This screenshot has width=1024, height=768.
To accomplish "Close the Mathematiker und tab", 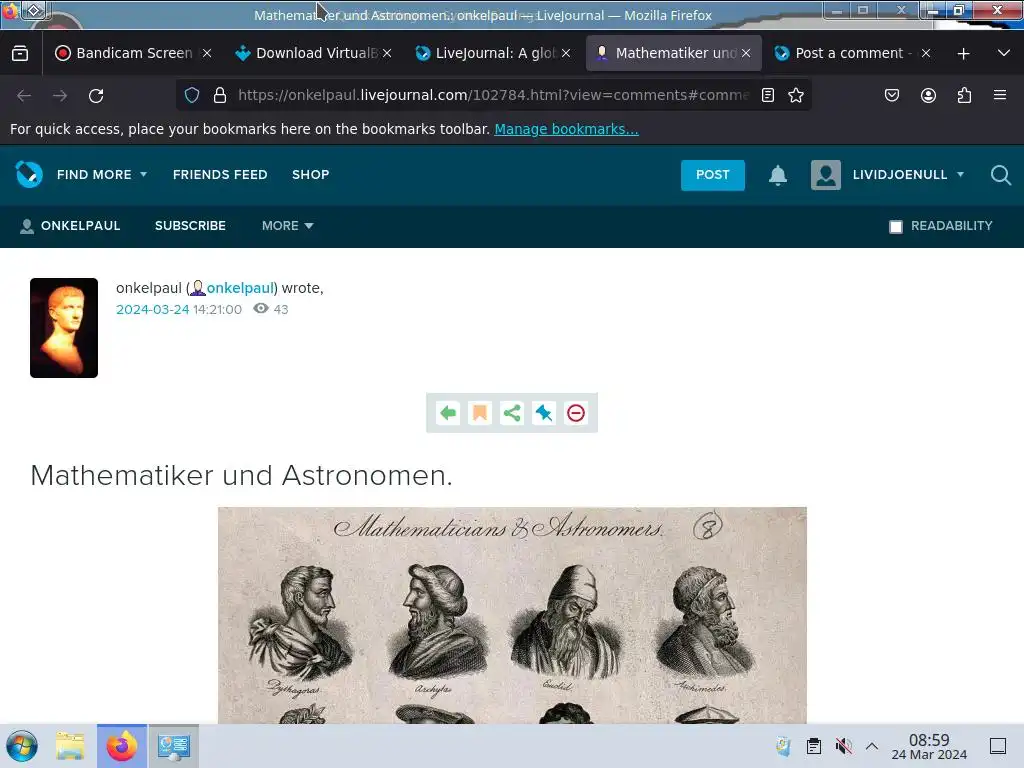I will (x=746, y=54).
